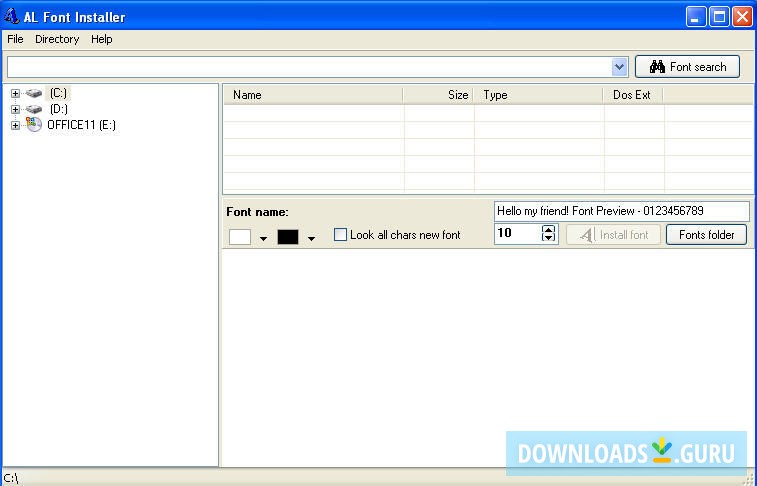This screenshot has height=486, width=757.
Task: Open the Directory menu
Action: coord(57,39)
